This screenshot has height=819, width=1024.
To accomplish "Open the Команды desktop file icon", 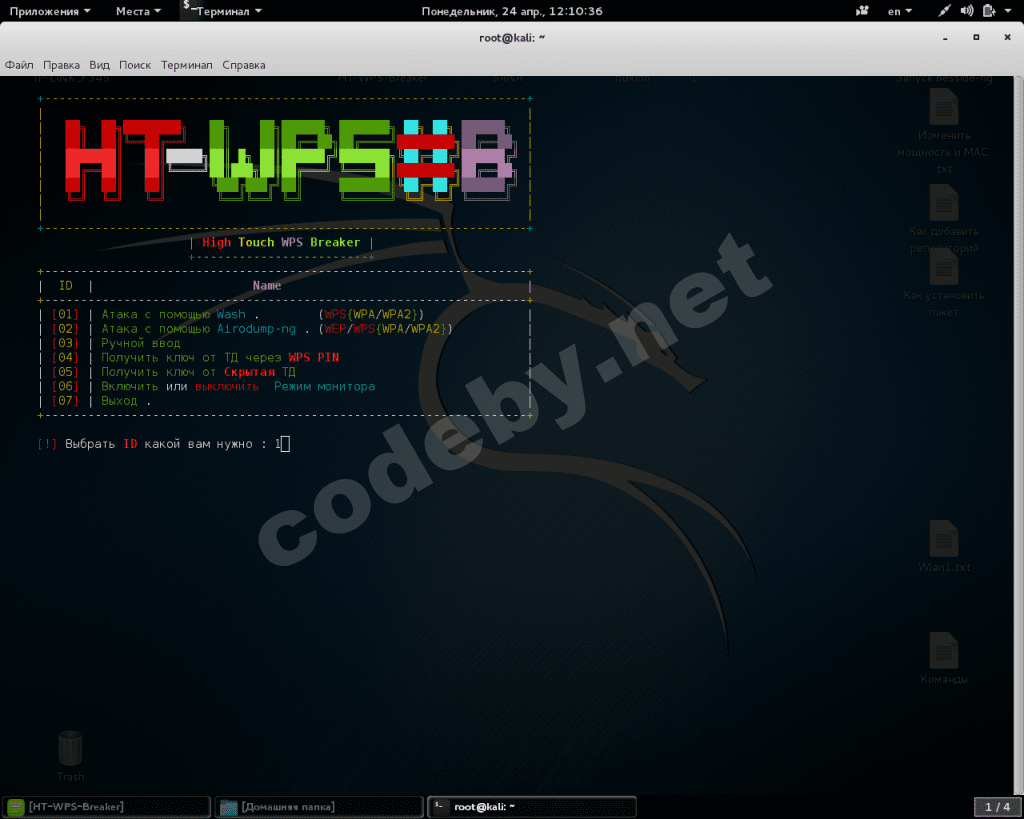I will point(944,658).
